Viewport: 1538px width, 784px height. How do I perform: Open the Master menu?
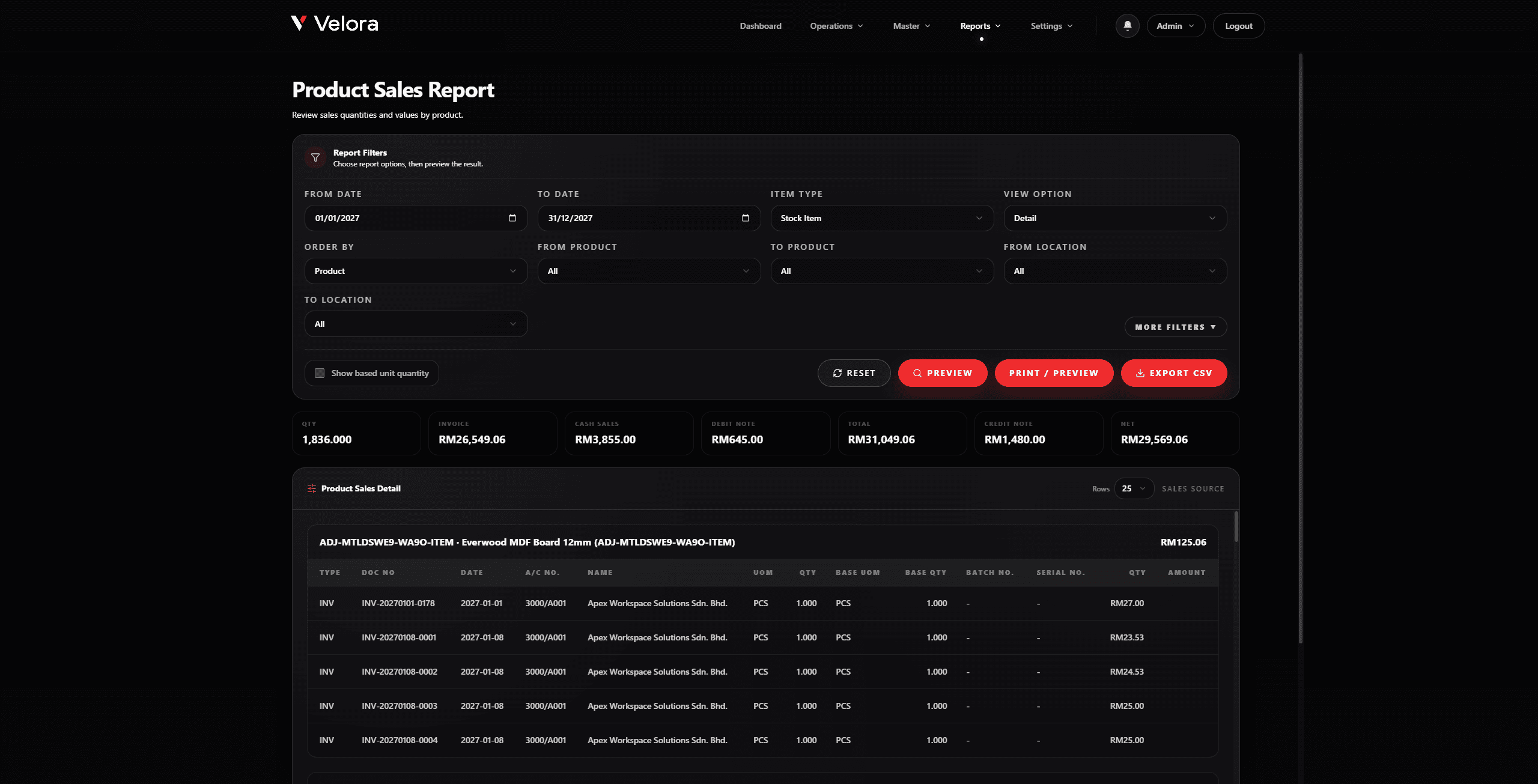point(911,26)
